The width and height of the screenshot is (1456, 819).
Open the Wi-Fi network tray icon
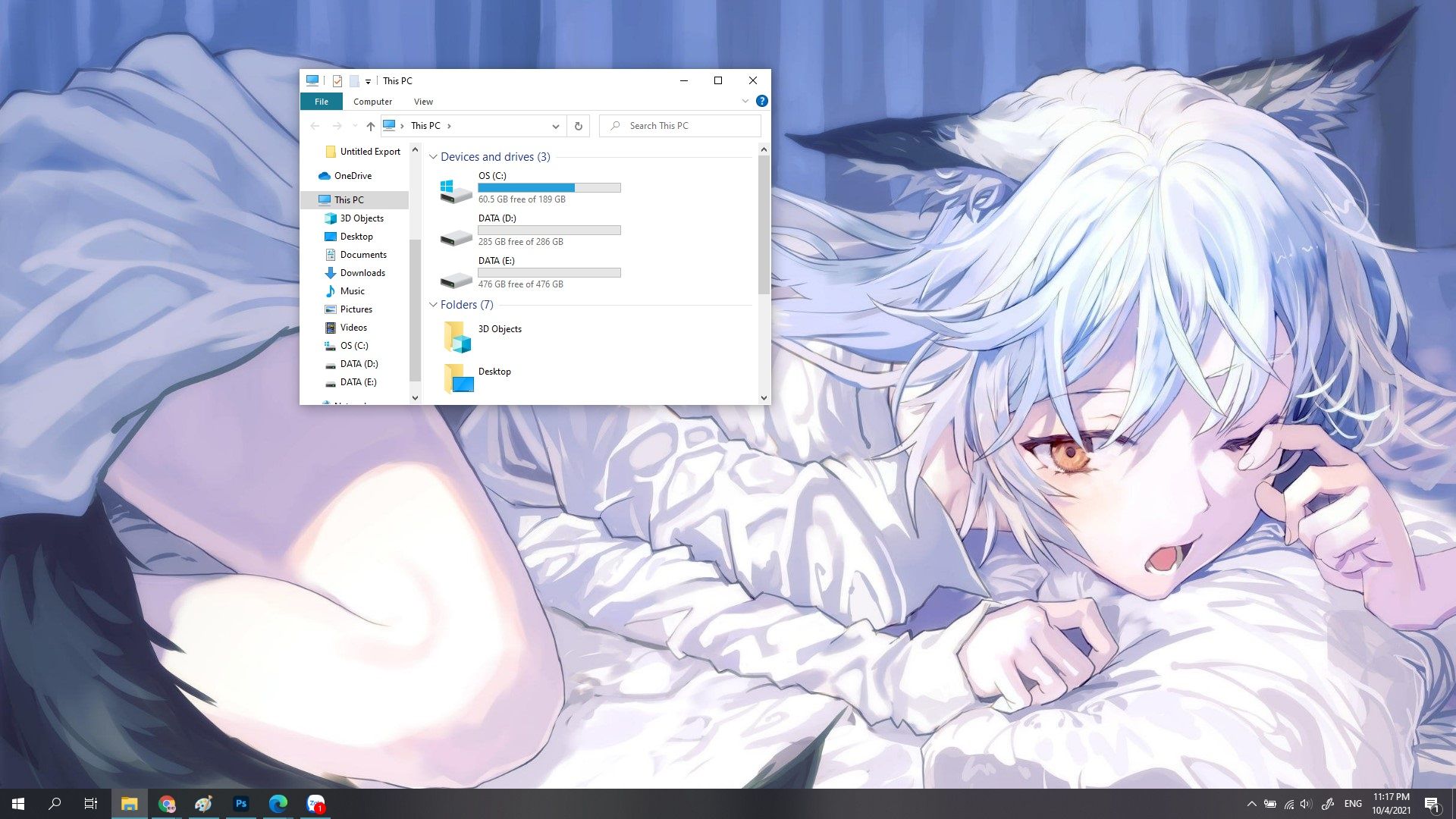click(x=1288, y=804)
